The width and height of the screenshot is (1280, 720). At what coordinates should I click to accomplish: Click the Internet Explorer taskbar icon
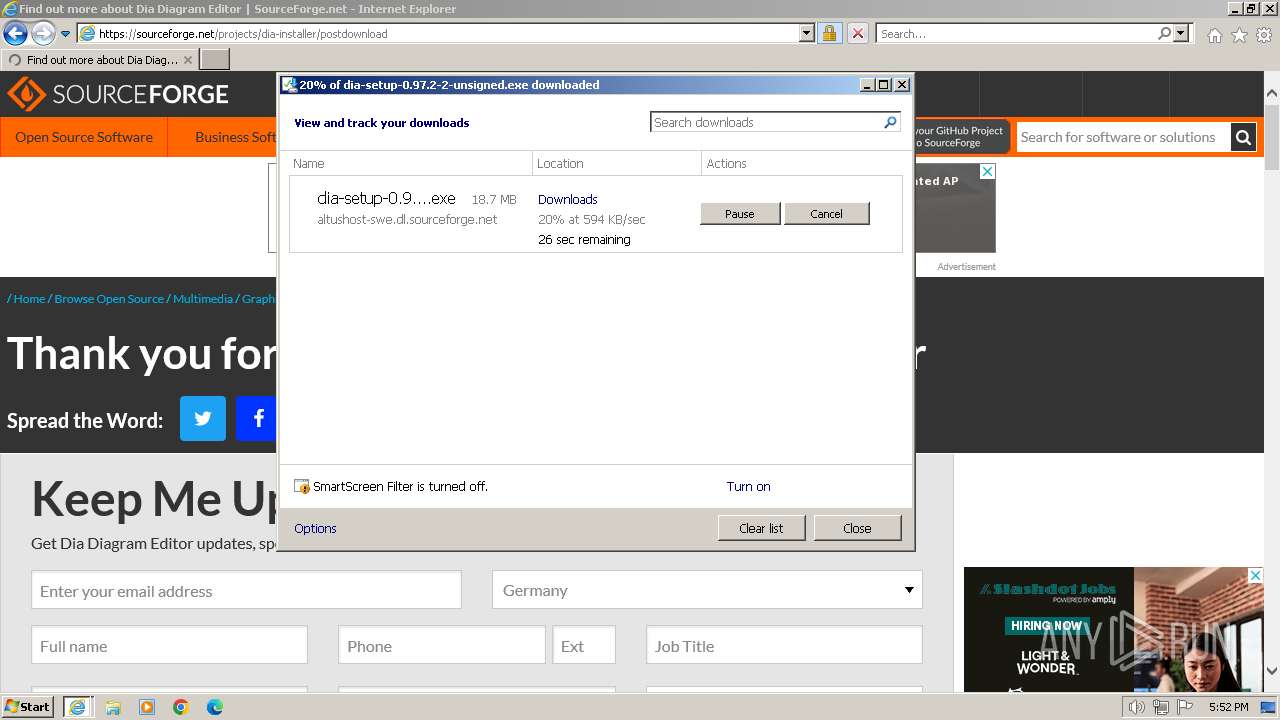(x=77, y=706)
